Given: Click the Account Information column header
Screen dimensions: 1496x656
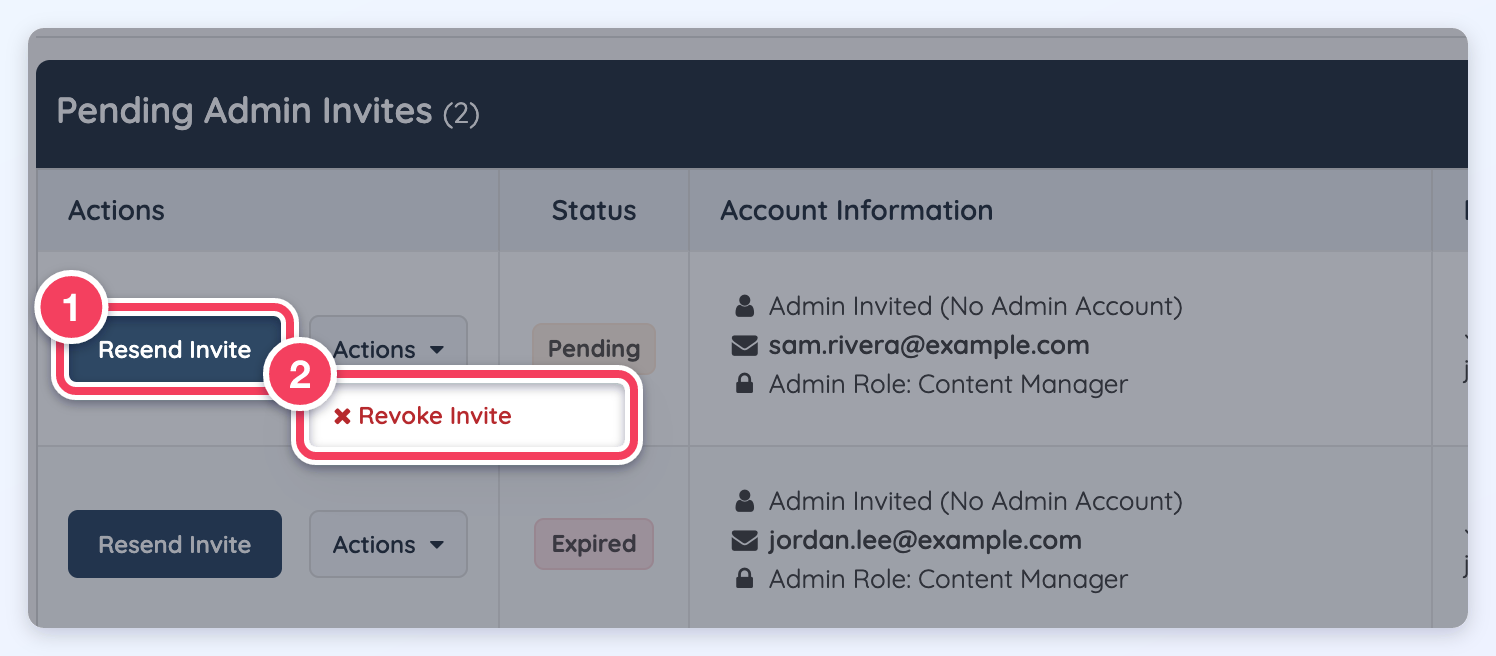Looking at the screenshot, I should [x=857, y=211].
